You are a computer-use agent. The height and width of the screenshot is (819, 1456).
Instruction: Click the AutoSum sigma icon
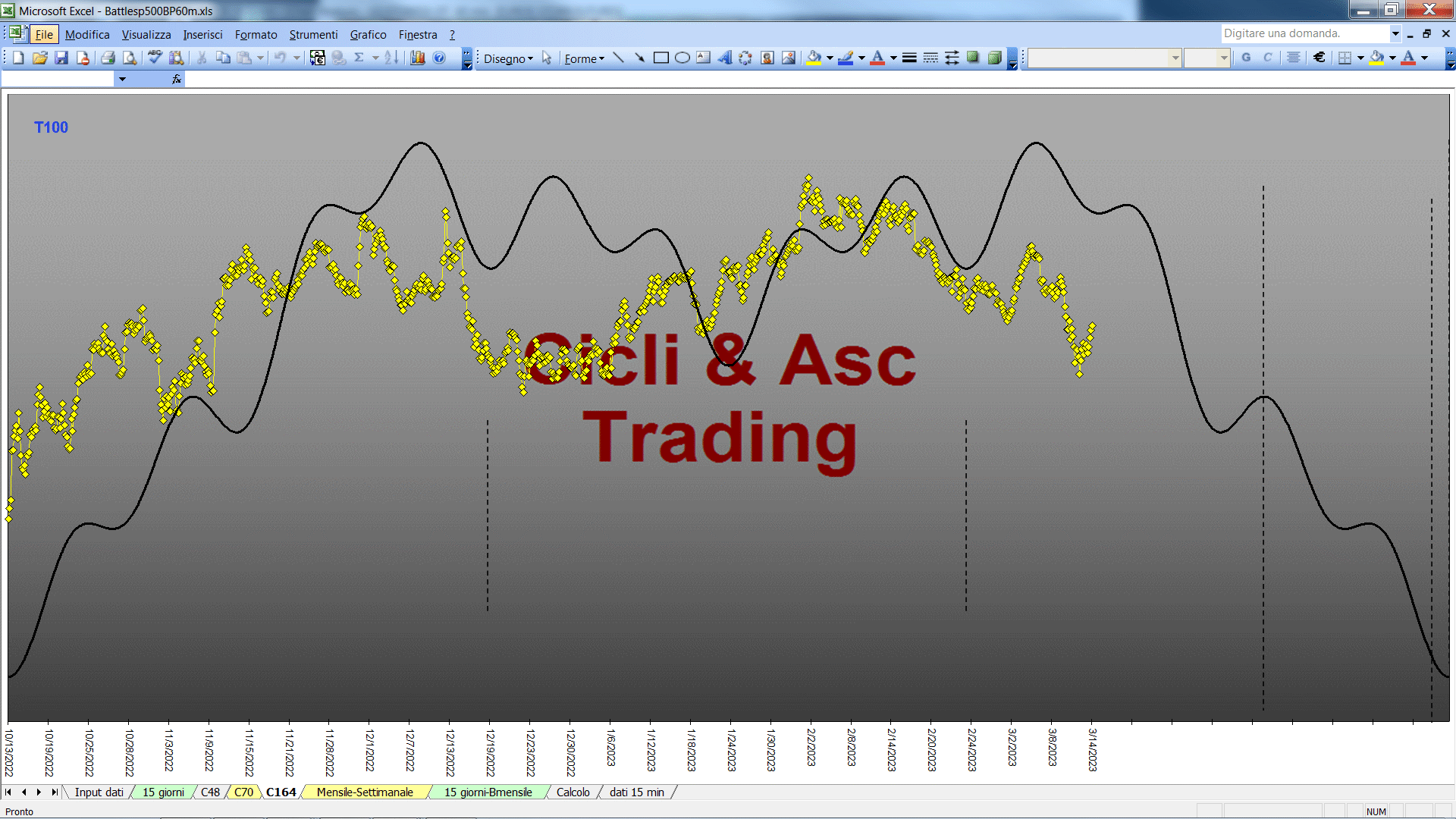(359, 58)
